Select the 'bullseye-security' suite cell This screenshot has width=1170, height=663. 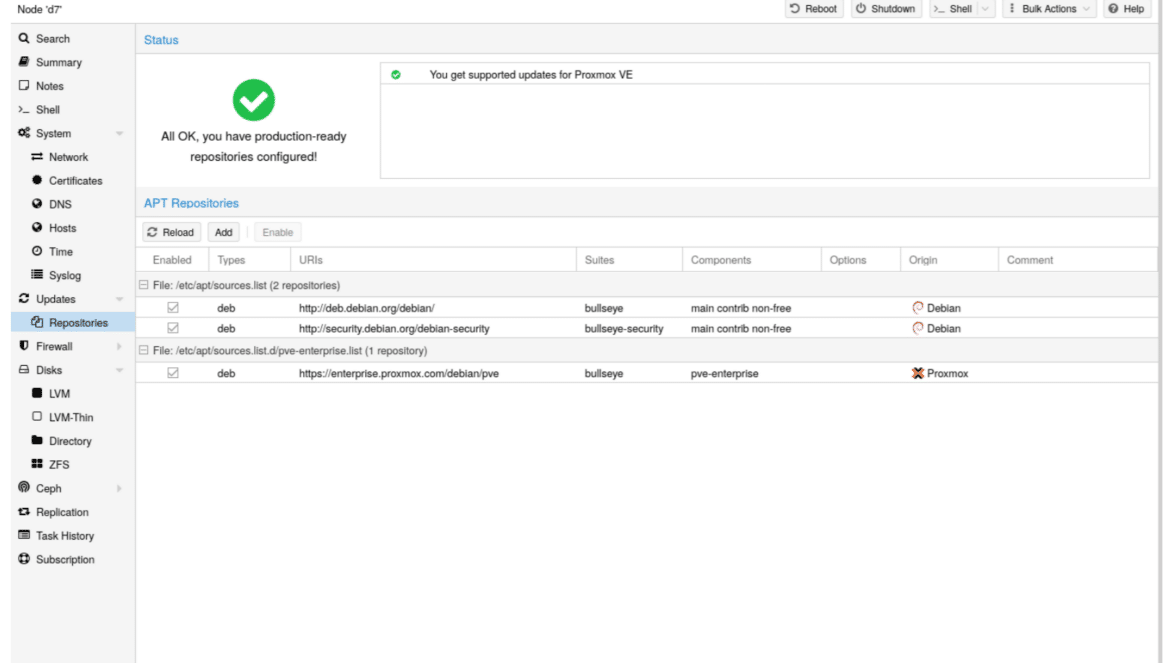[x=624, y=328]
